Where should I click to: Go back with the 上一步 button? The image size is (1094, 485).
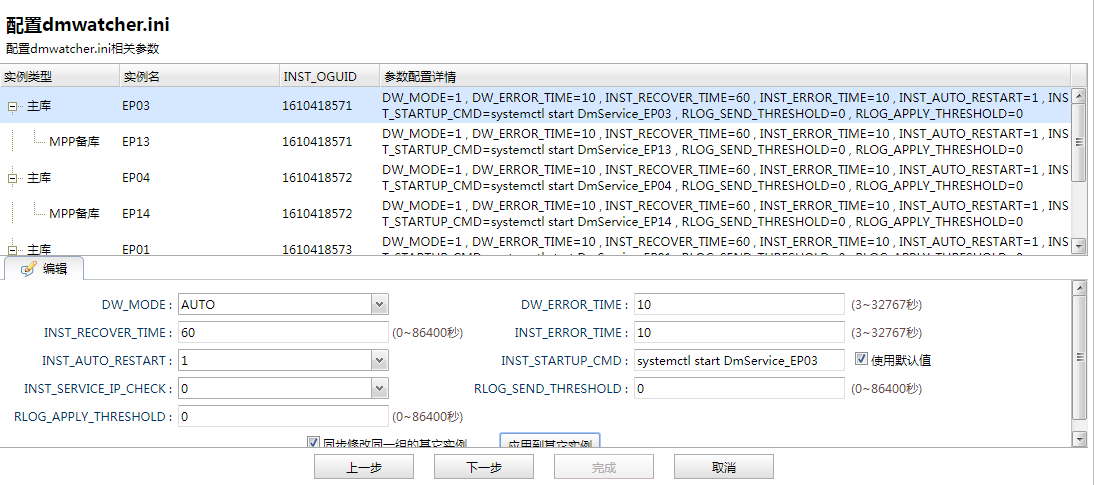coord(364,467)
